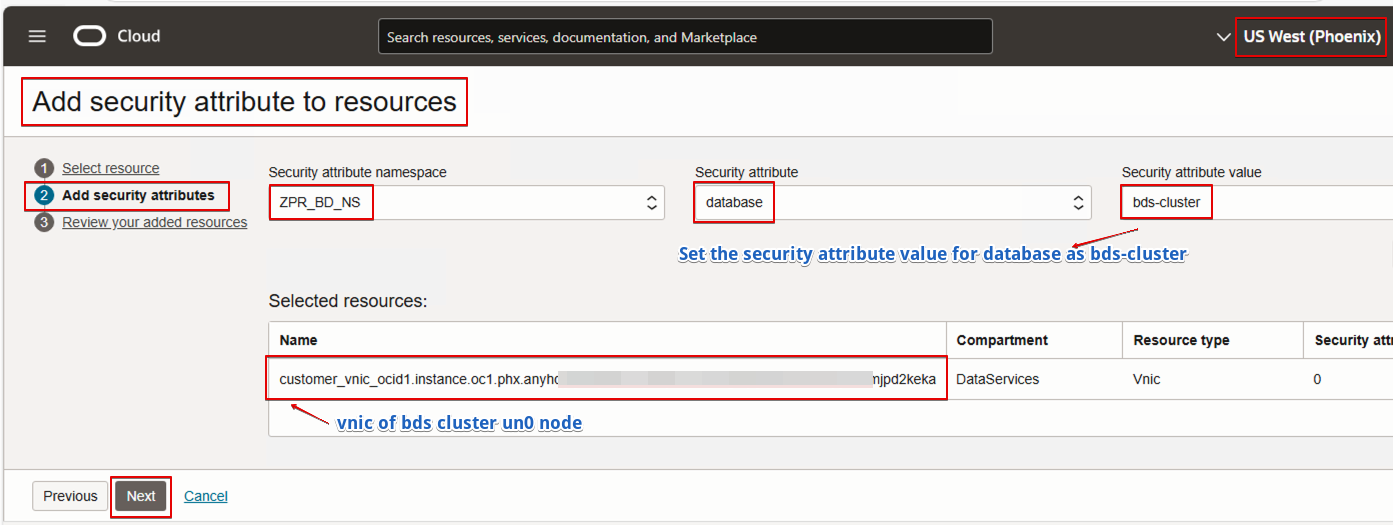
Task: Click the Oracle Cloud logo
Action: pyautogui.click(x=89, y=36)
